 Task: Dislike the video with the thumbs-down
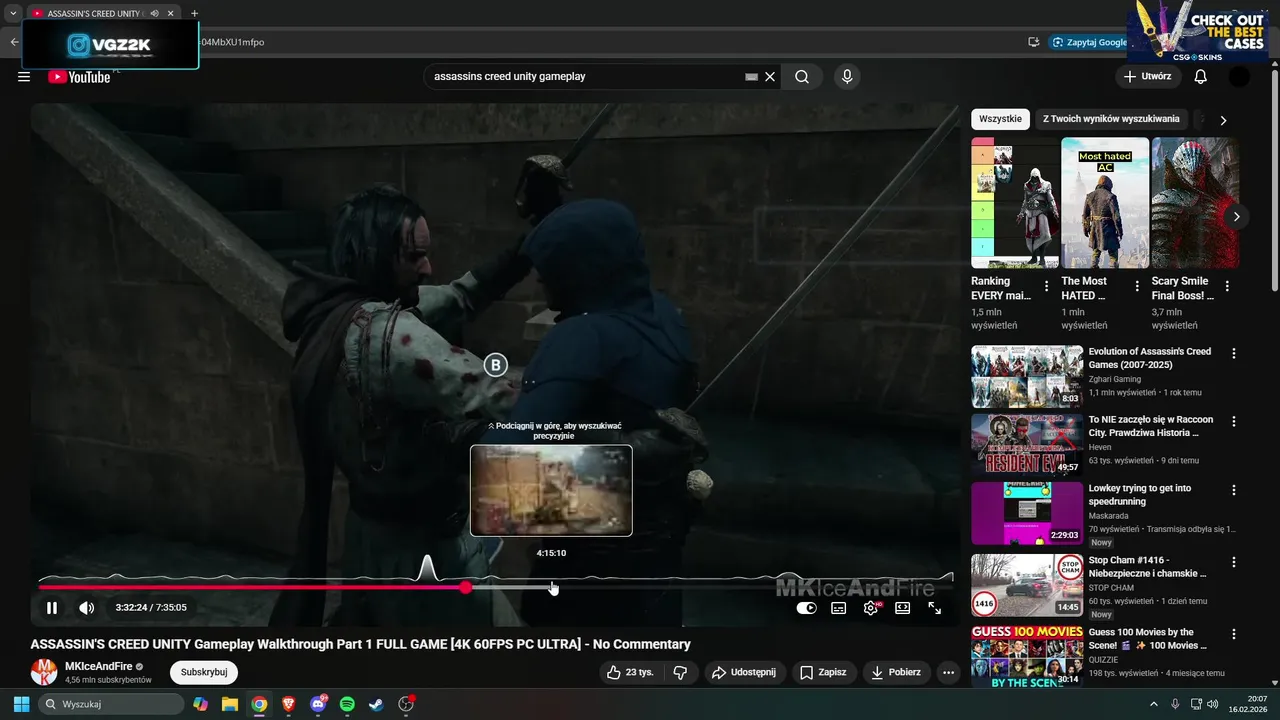pyautogui.click(x=680, y=672)
